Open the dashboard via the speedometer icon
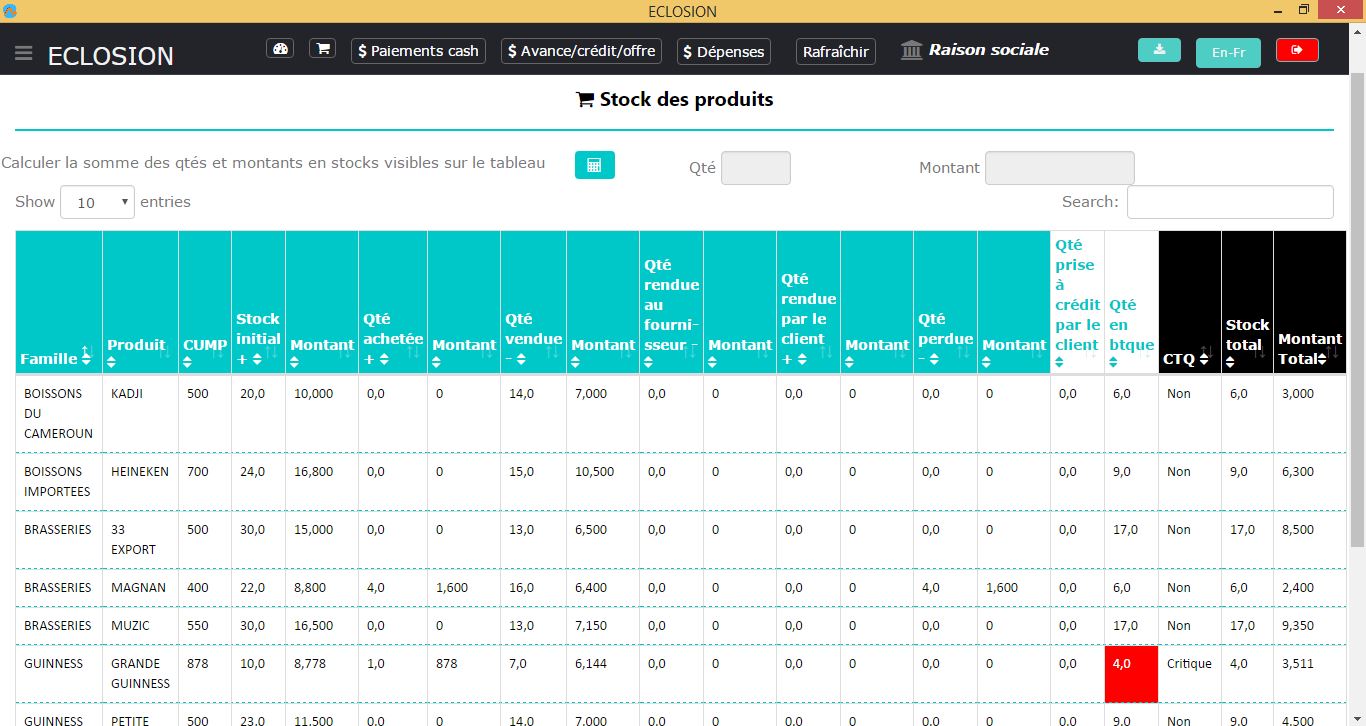1366x726 pixels. tap(280, 48)
